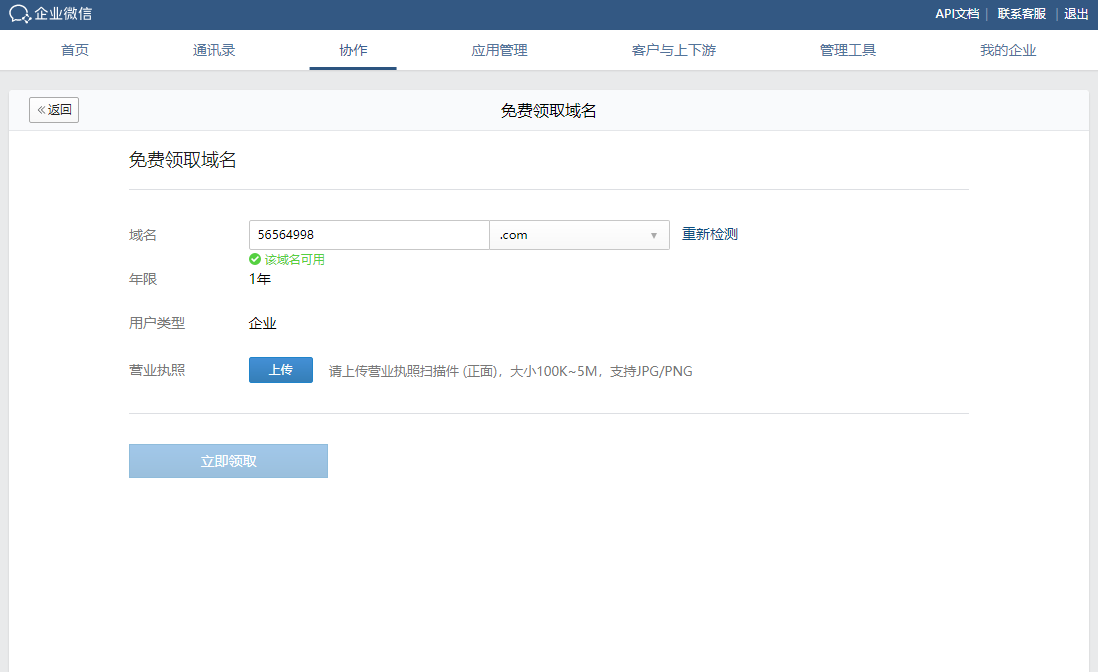Open the 管理工具 tab
Screen dimensions: 1098x672
848,50
